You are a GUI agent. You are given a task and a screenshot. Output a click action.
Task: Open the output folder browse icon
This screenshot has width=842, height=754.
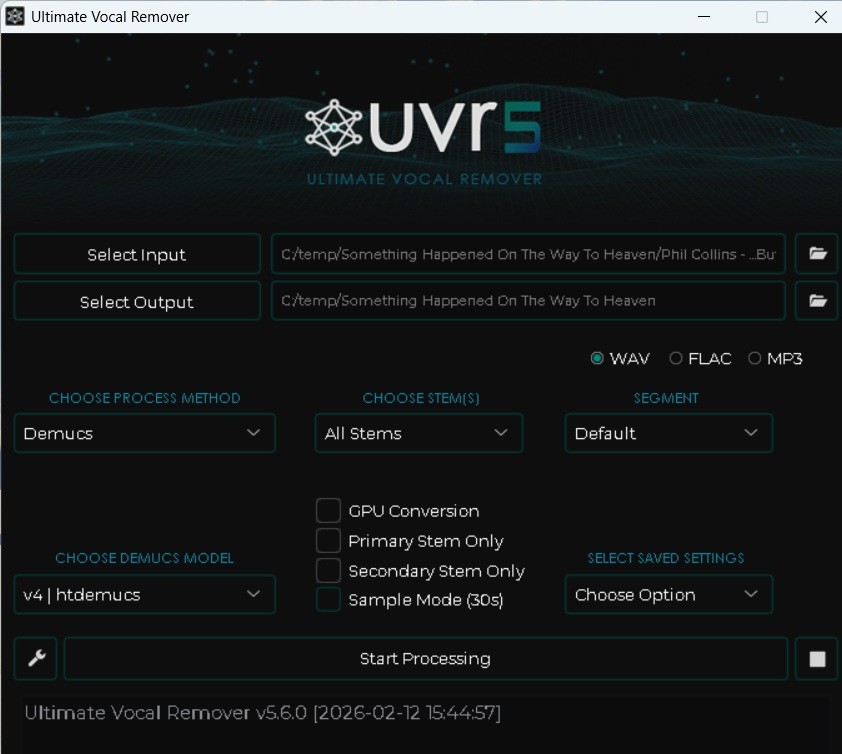(x=817, y=300)
